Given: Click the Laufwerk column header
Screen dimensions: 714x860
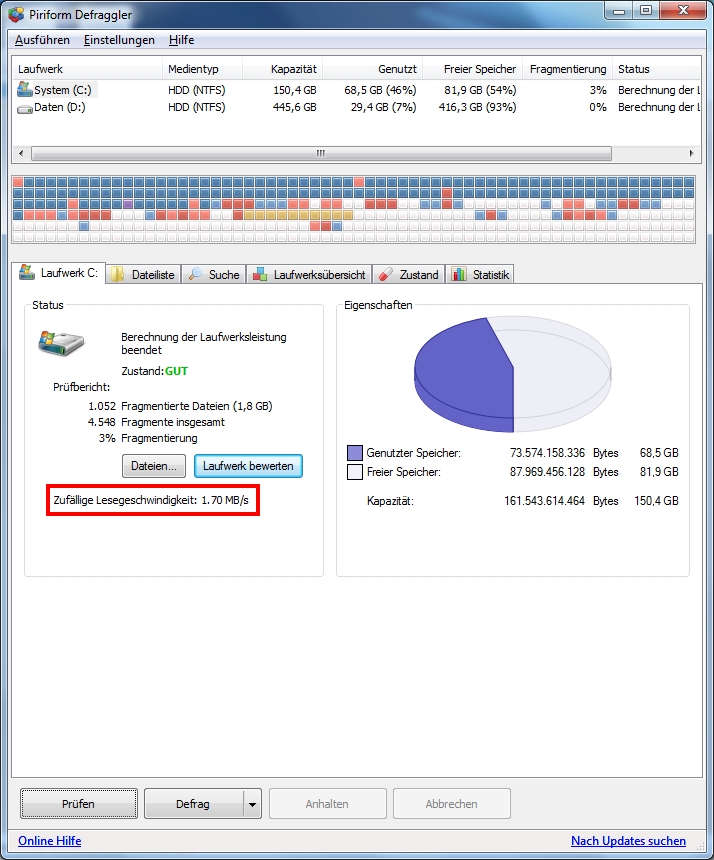Looking at the screenshot, I should click(88, 69).
